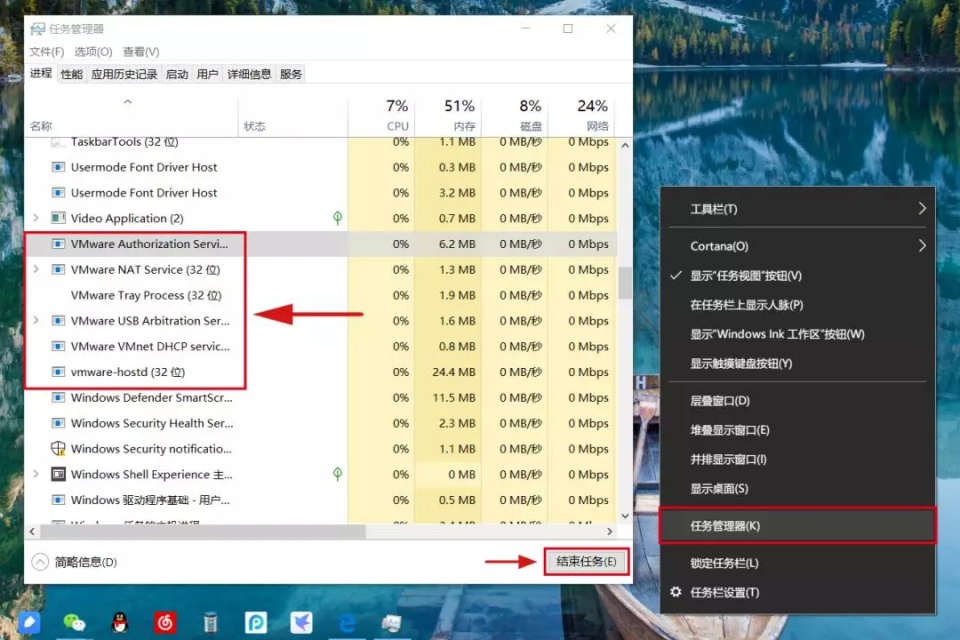Open the blue bird app on the taskbar
This screenshot has height=640, width=960.
pyautogui.click(x=301, y=623)
